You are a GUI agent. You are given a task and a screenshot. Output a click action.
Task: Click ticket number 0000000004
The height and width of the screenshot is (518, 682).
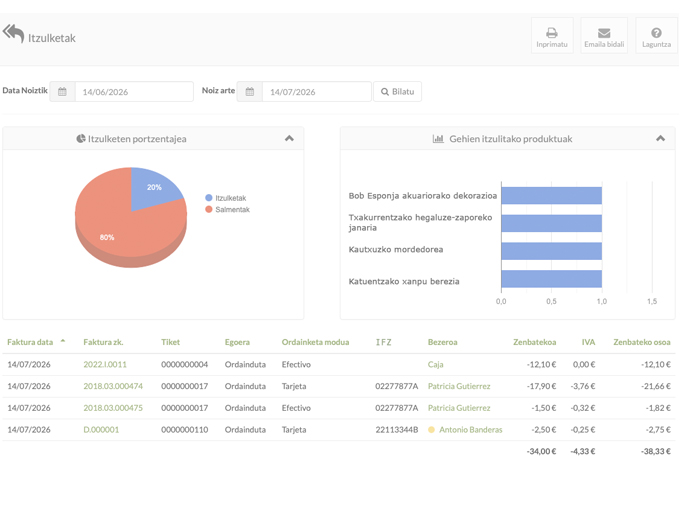(x=184, y=364)
